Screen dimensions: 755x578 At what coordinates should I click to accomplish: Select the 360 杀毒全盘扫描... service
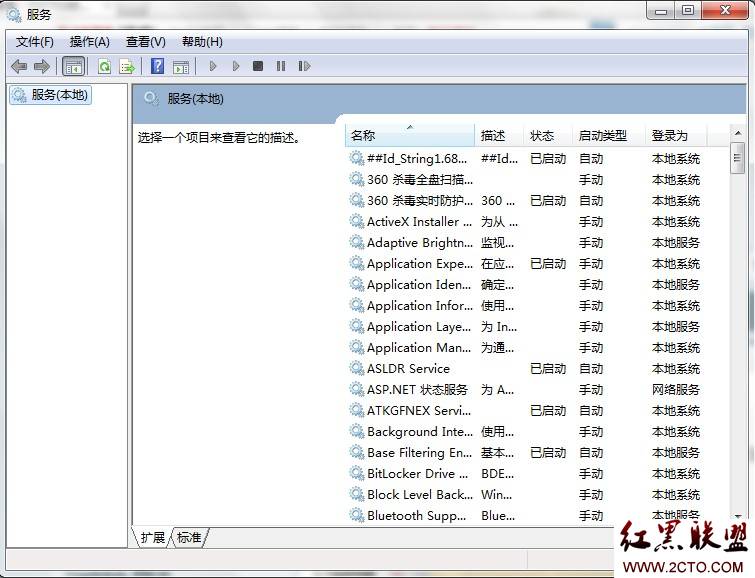pyautogui.click(x=420, y=180)
